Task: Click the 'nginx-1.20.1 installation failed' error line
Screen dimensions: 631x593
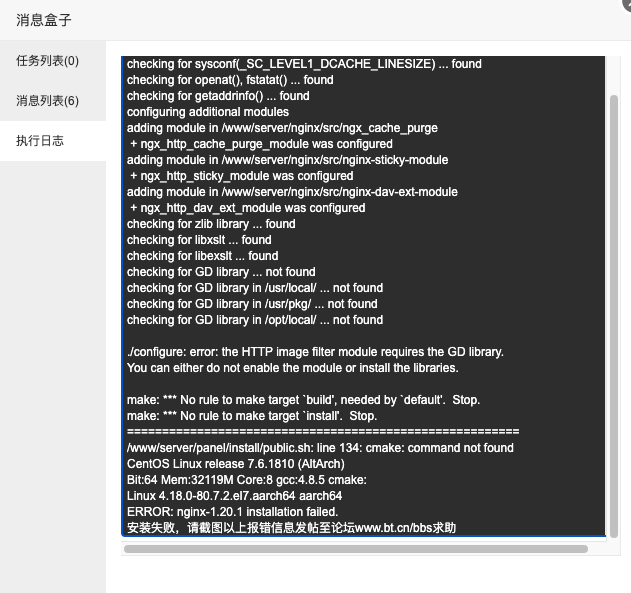Action: (233, 512)
